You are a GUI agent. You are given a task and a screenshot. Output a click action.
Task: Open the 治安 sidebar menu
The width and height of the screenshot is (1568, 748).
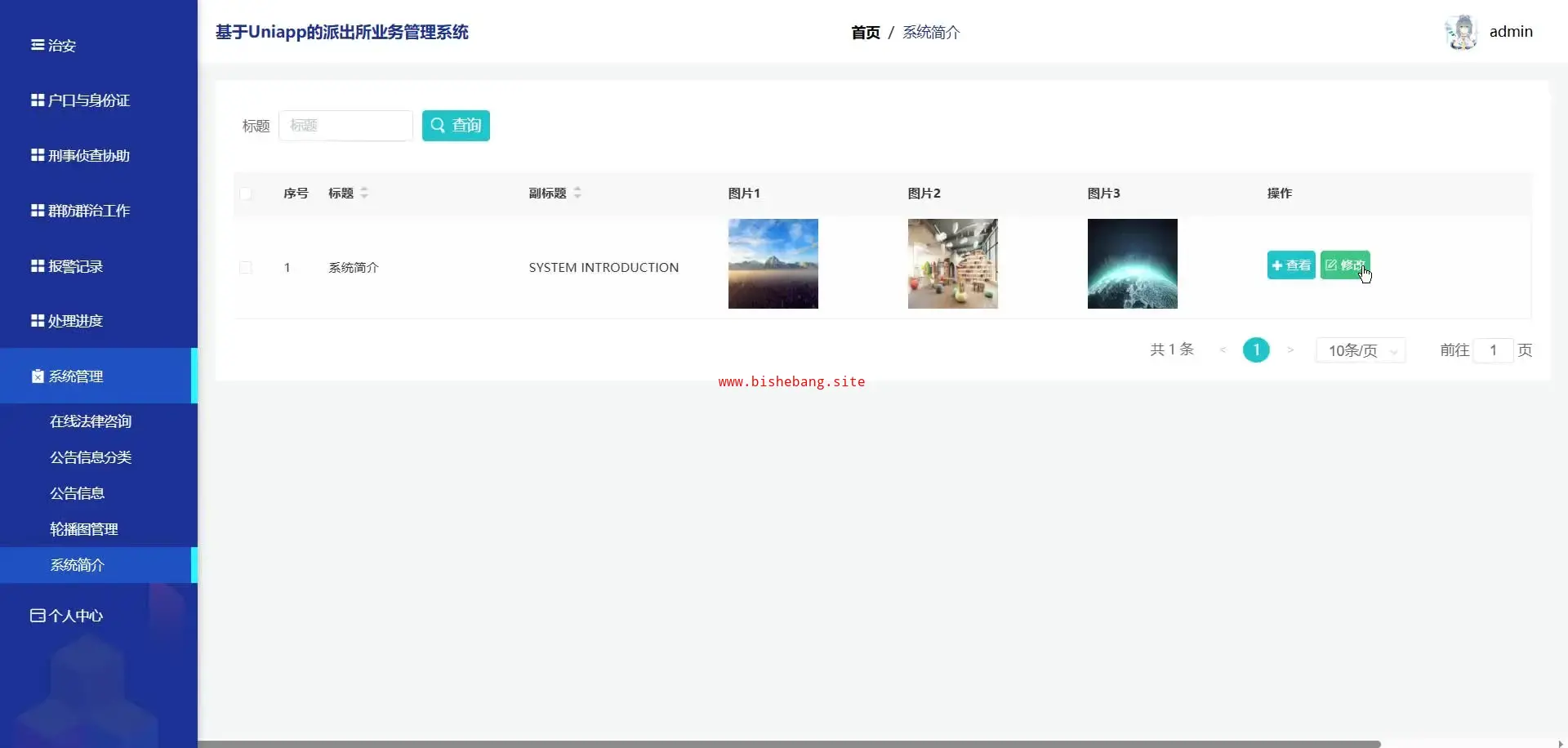point(54,46)
